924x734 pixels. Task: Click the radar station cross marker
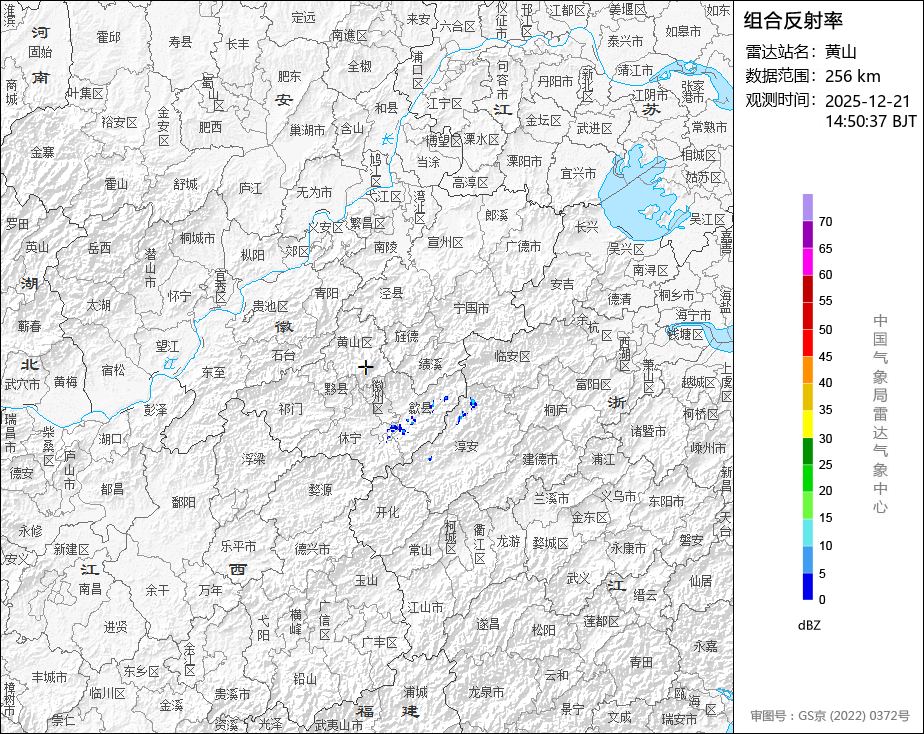click(x=366, y=367)
